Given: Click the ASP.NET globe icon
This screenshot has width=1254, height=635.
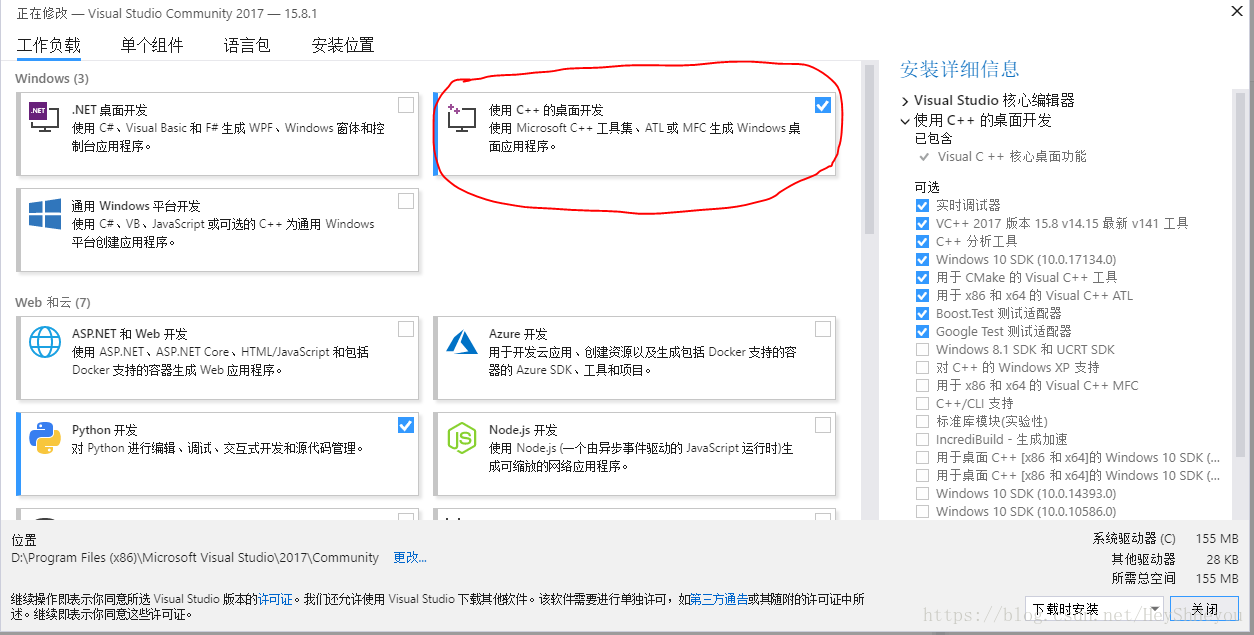Looking at the screenshot, I should 44,342.
